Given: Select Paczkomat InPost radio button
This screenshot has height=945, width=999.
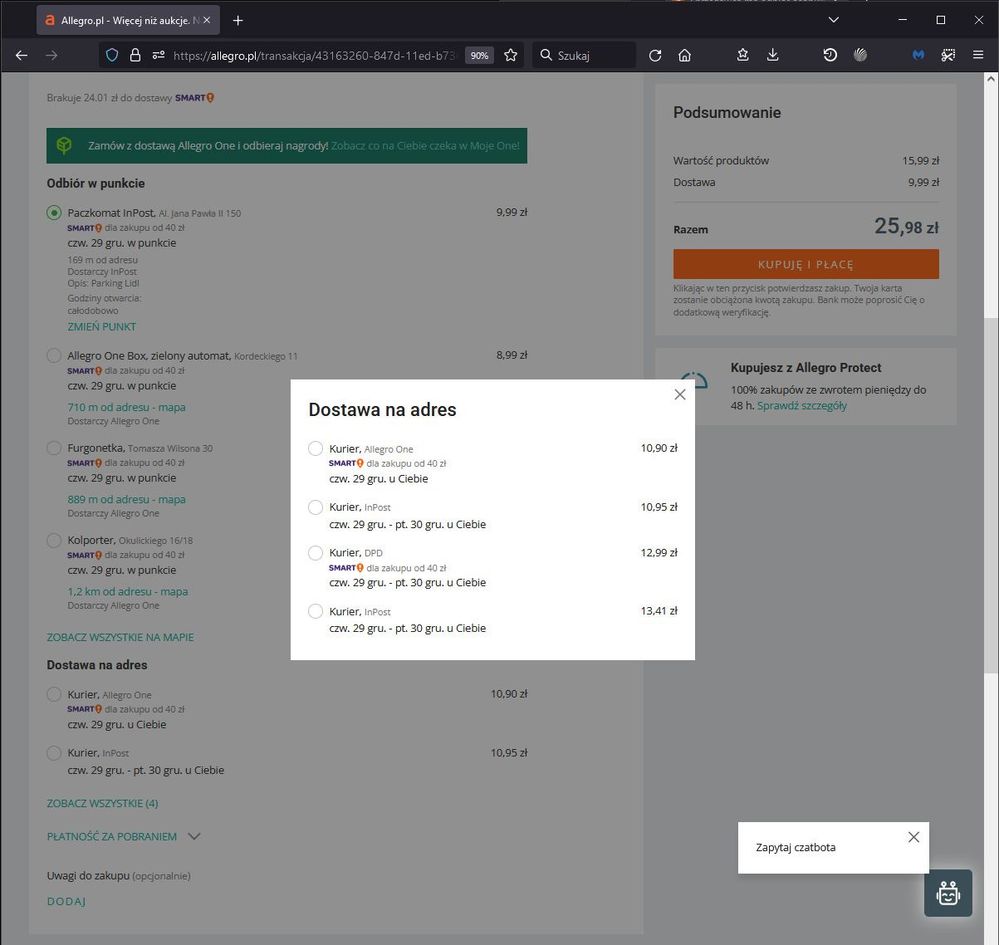Looking at the screenshot, I should pyautogui.click(x=54, y=213).
